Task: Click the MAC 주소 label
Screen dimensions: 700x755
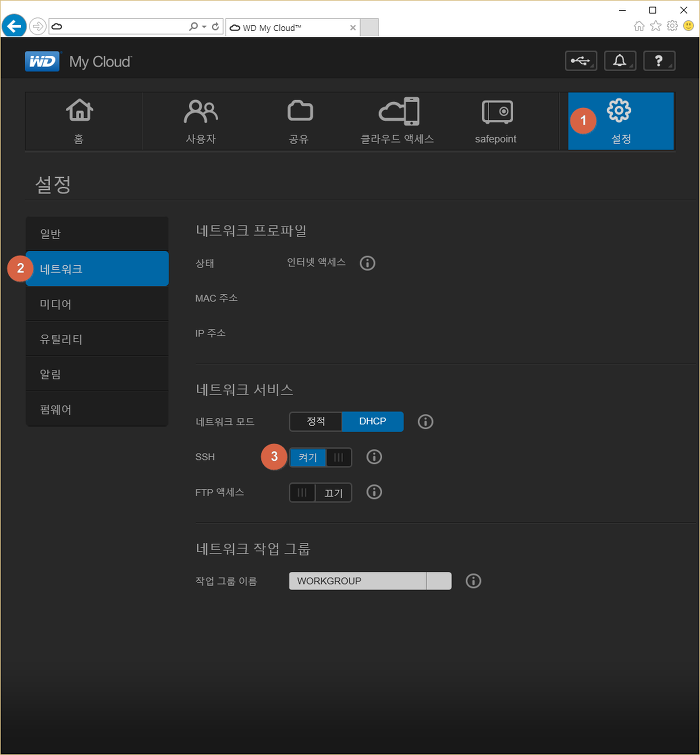Action: pyautogui.click(x=216, y=298)
